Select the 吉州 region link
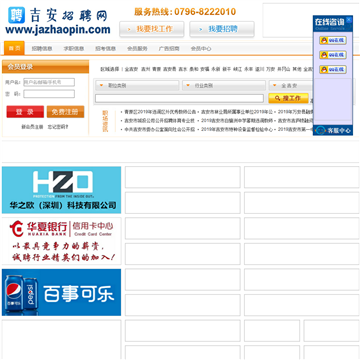360x360 pixels. tap(145, 69)
